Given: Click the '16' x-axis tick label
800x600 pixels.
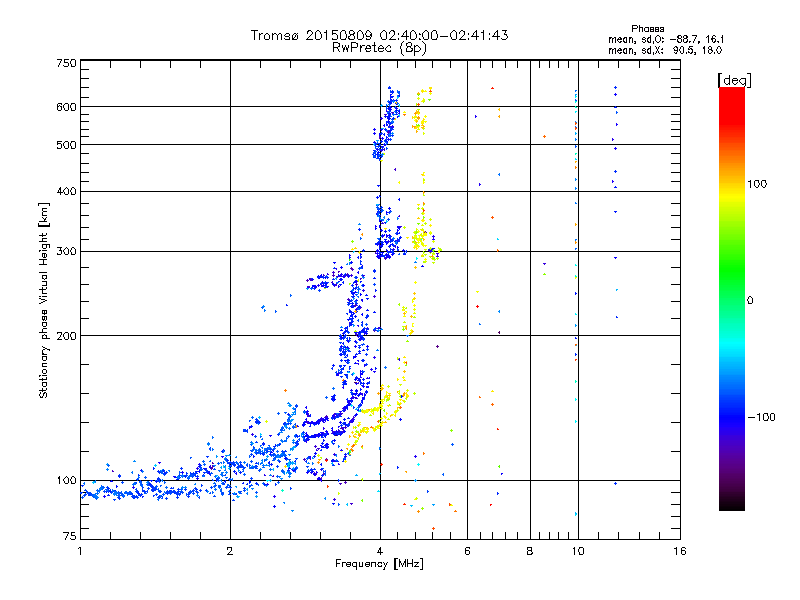Looking at the screenshot, I should [x=680, y=551].
